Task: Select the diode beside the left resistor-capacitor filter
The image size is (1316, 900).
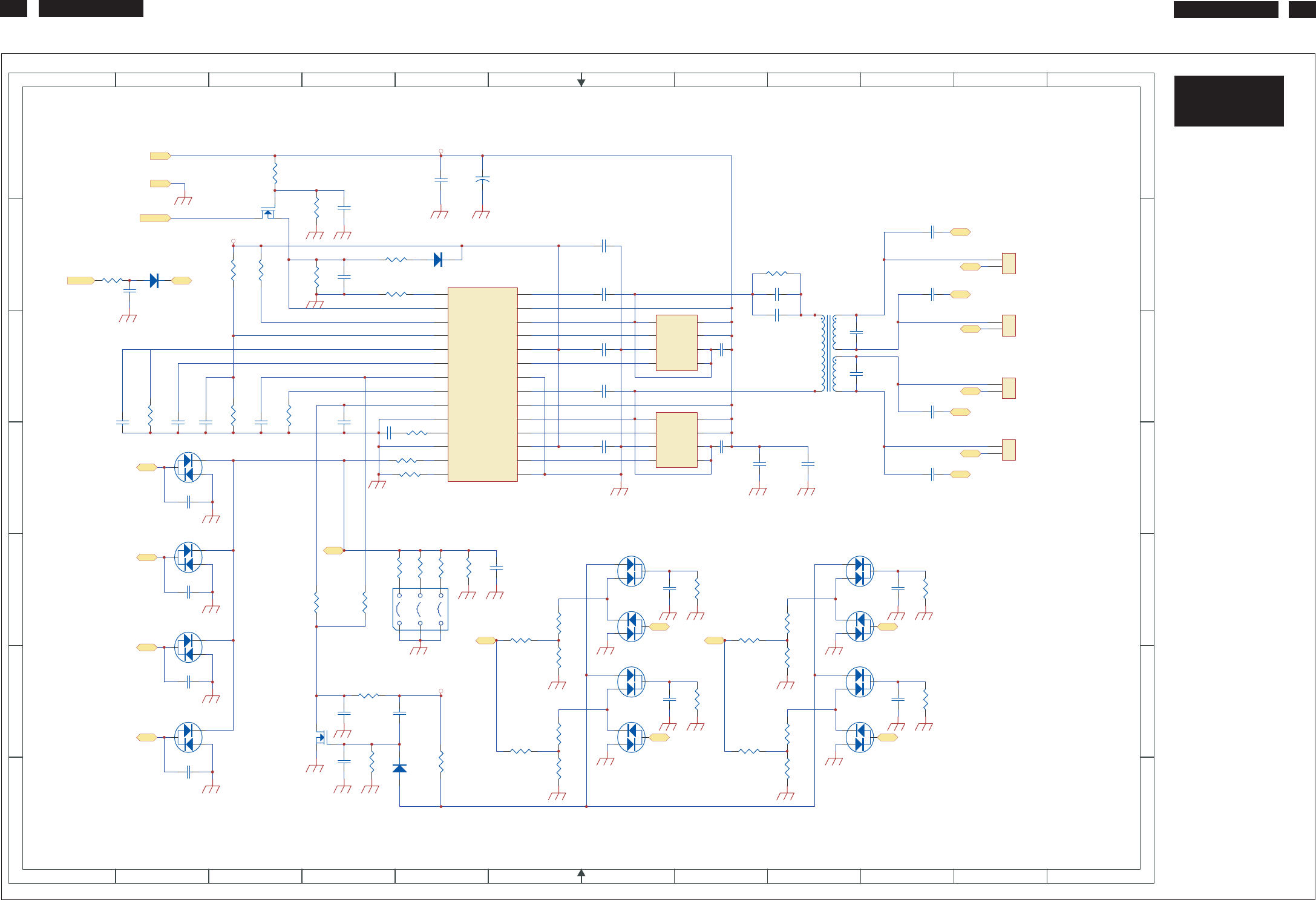Action: click(154, 280)
